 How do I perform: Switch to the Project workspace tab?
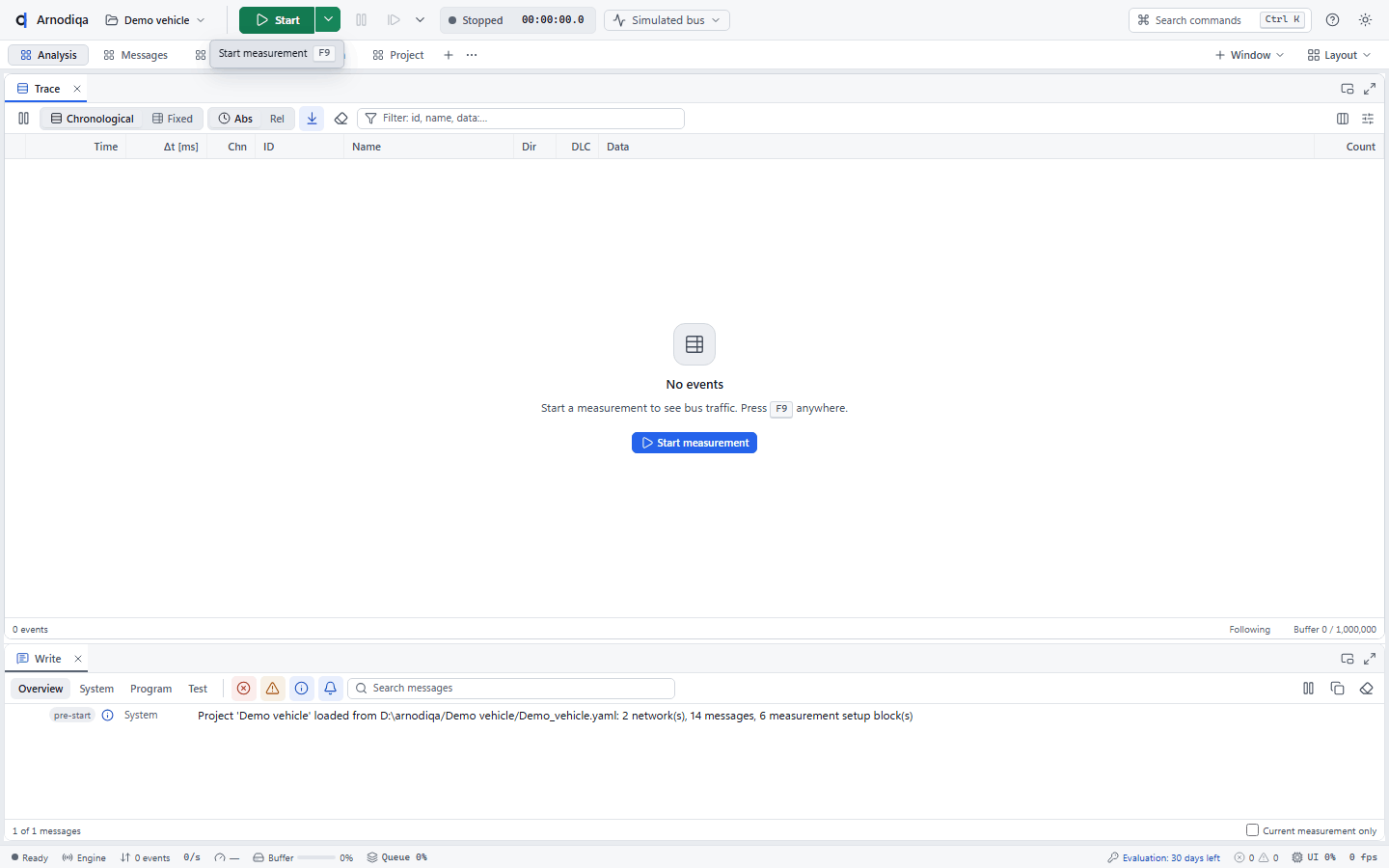tap(398, 55)
